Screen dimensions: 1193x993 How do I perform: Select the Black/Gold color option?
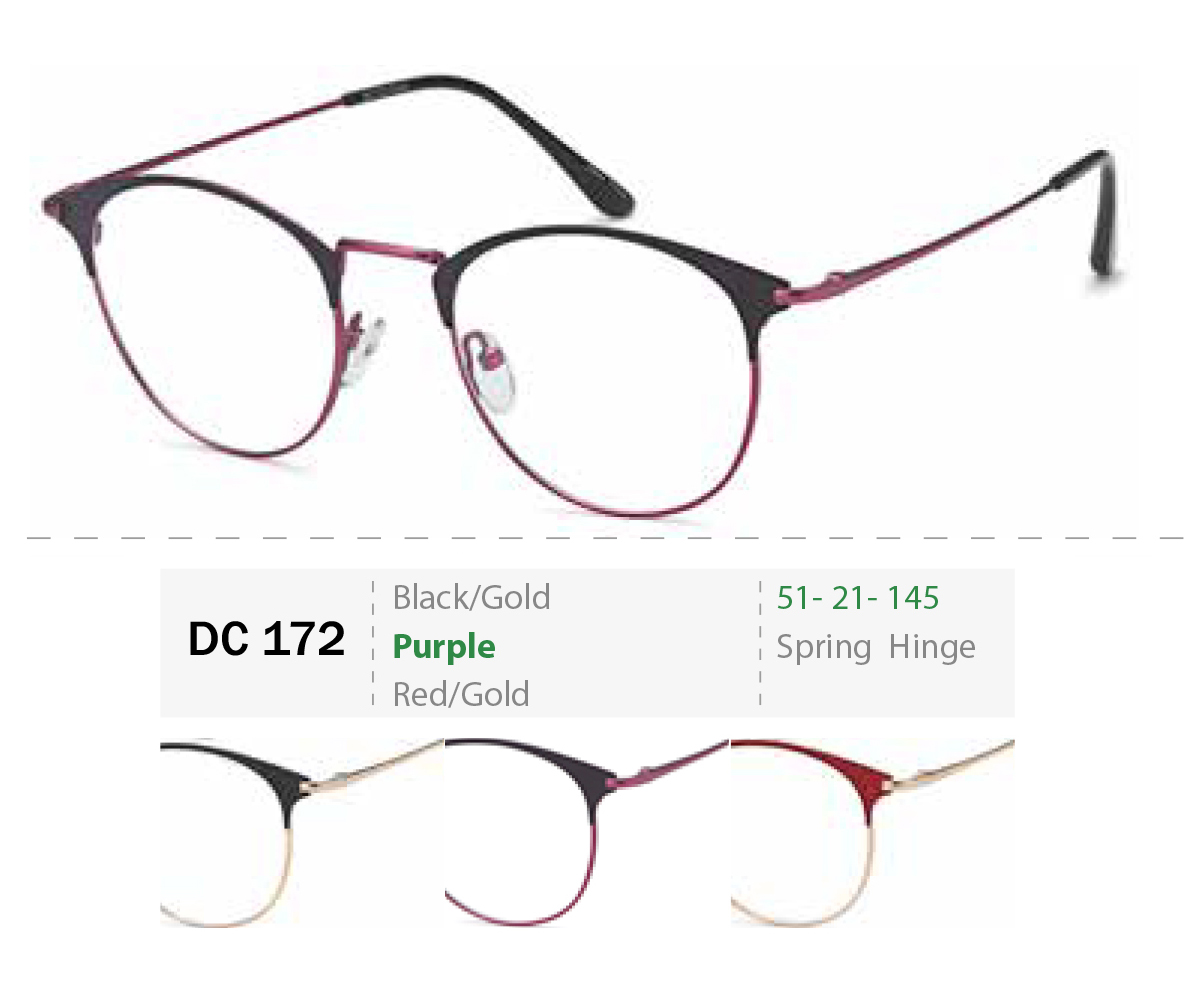point(471,597)
